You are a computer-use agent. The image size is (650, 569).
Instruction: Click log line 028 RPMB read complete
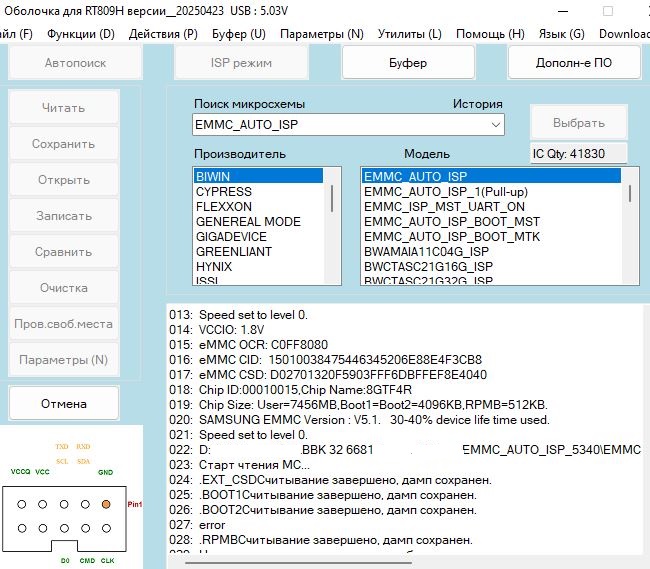pyautogui.click(x=321, y=540)
